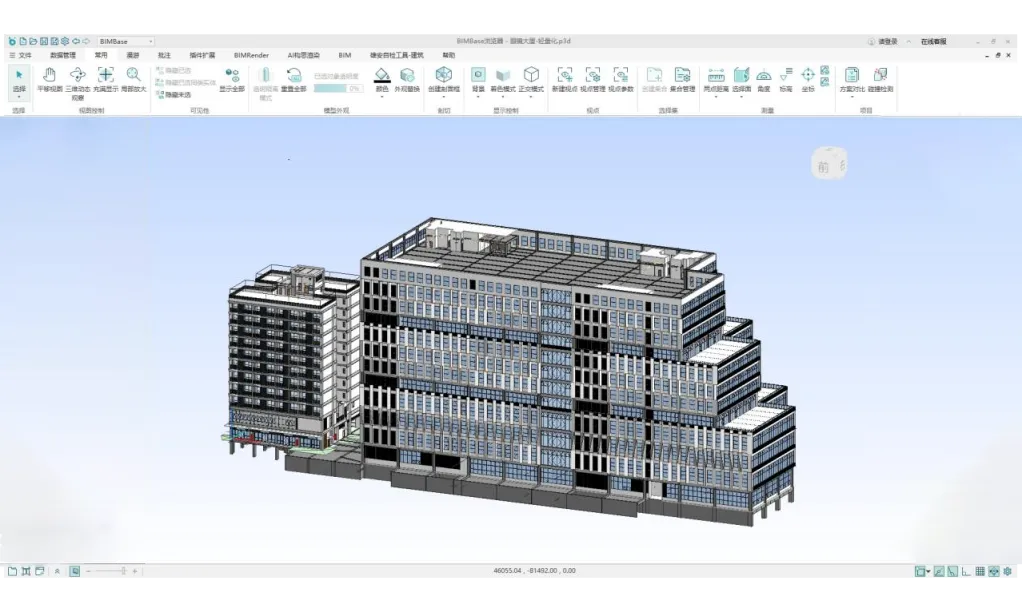
Task: Expand the 背景 background dropdown
Action: click(478, 98)
